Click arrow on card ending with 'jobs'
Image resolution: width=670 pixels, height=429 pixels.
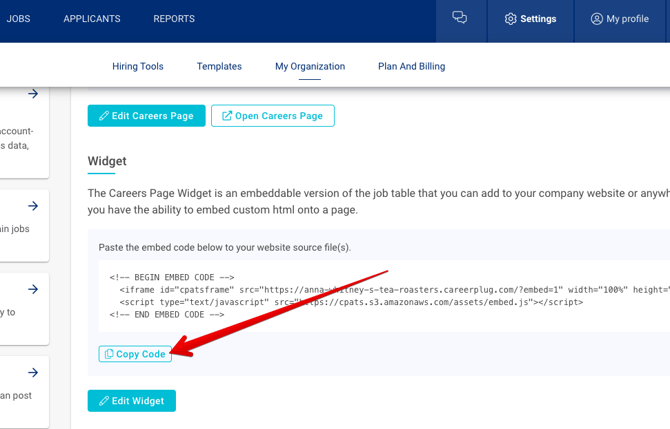[33, 206]
